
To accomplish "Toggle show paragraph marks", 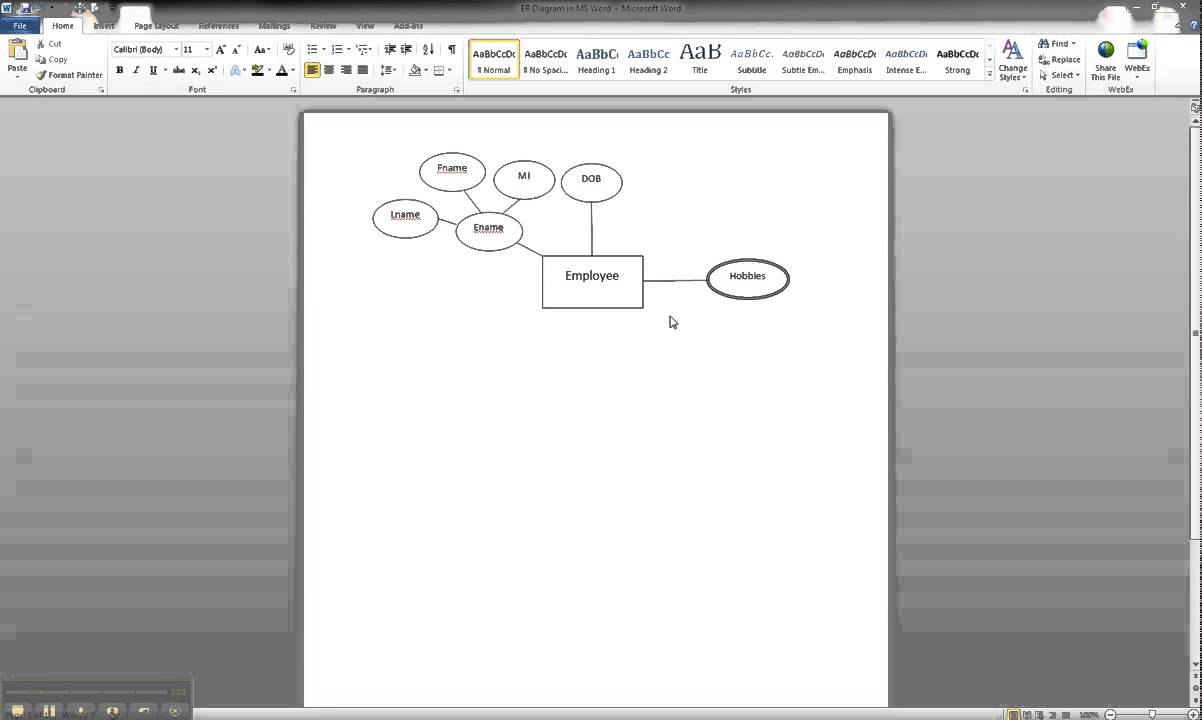I will pyautogui.click(x=451, y=49).
